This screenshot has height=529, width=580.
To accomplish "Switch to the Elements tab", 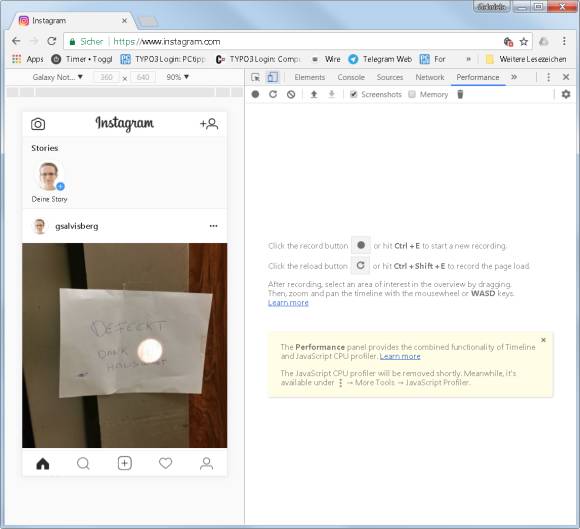I will pyautogui.click(x=310, y=77).
